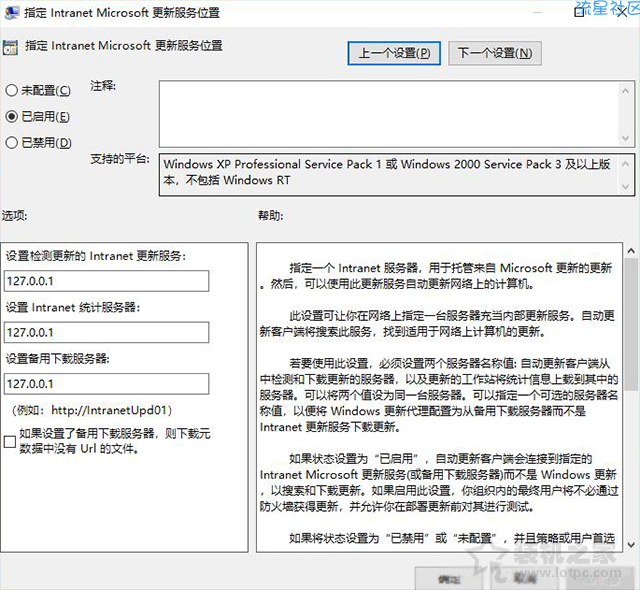Close the dialog with the X button
The image size is (640, 590).
(x=622, y=12)
